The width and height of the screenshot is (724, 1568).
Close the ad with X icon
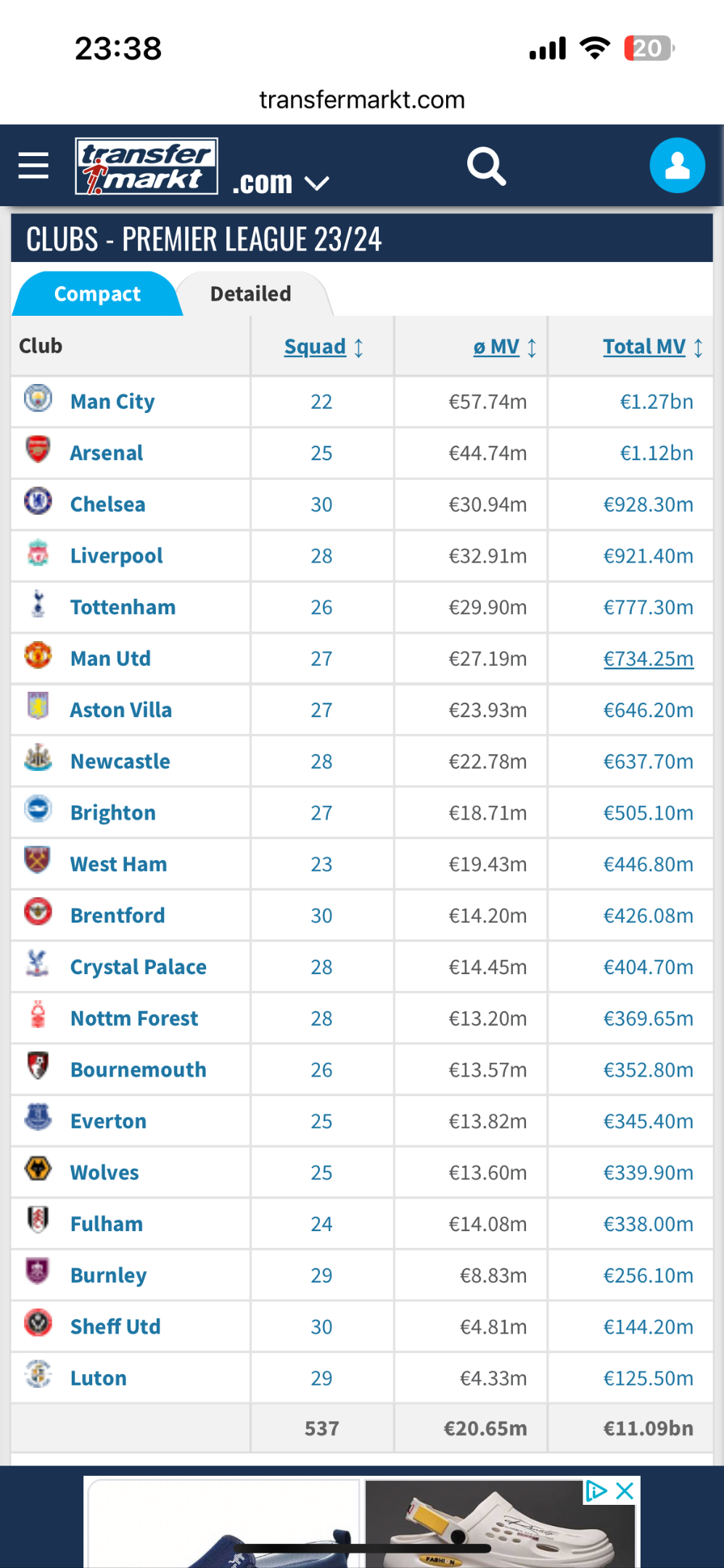click(x=625, y=1491)
